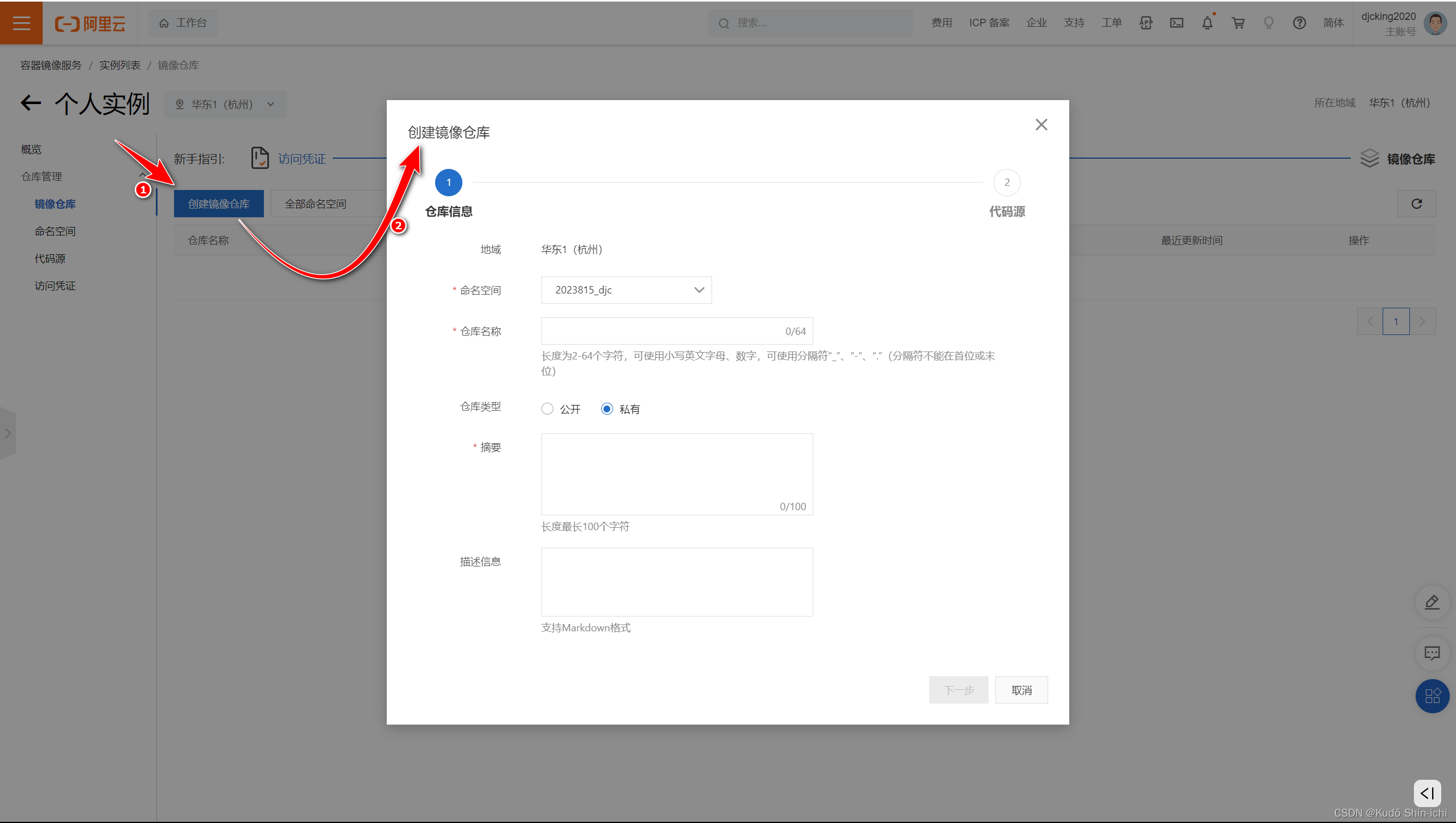Expand the 华东1（杭州） region selector
Viewport: 1456px width, 823px height.
225,105
